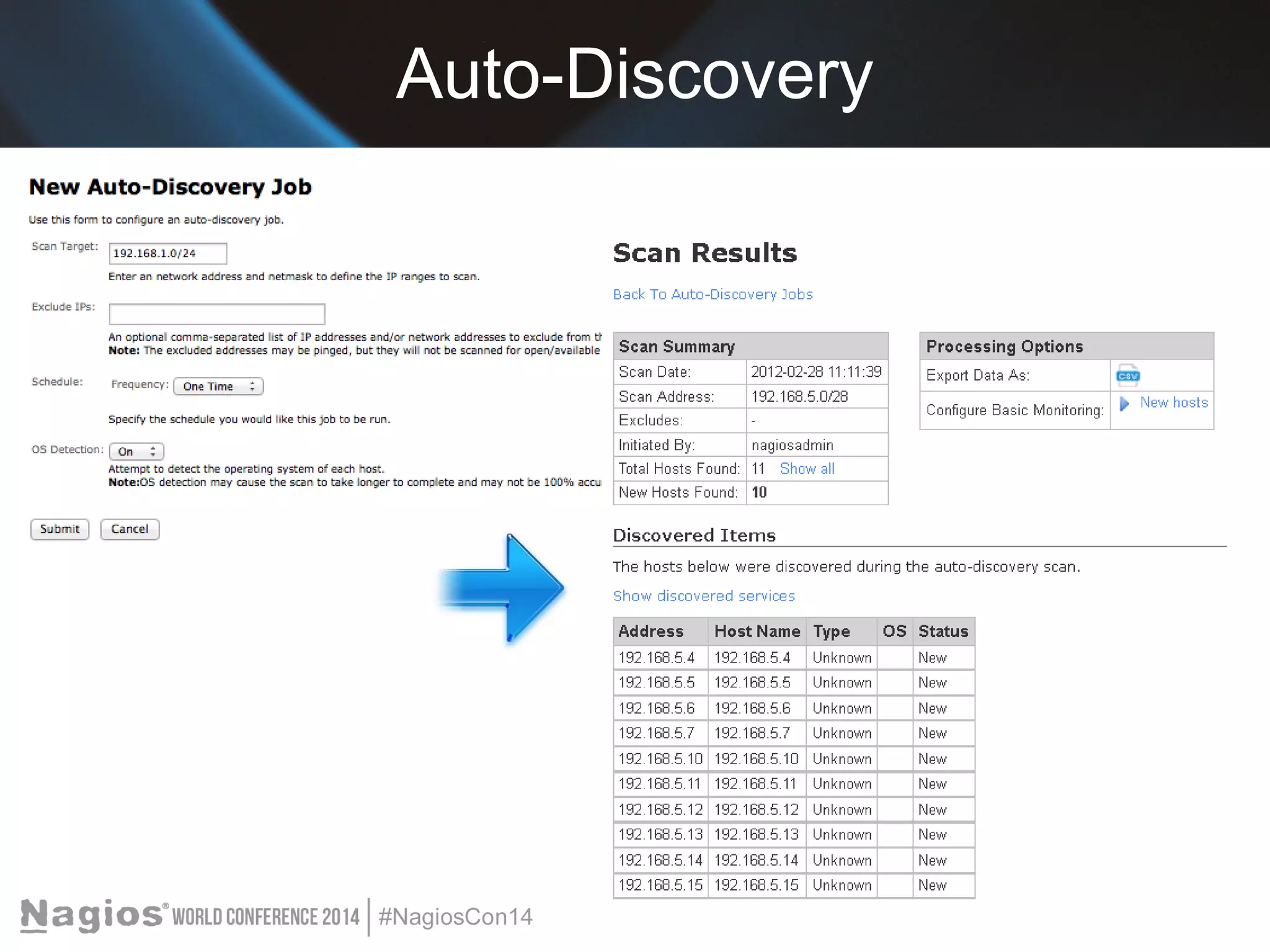Select address cell 192.168.5.10
The height and width of the screenshot is (952, 1270).
pyautogui.click(x=660, y=759)
